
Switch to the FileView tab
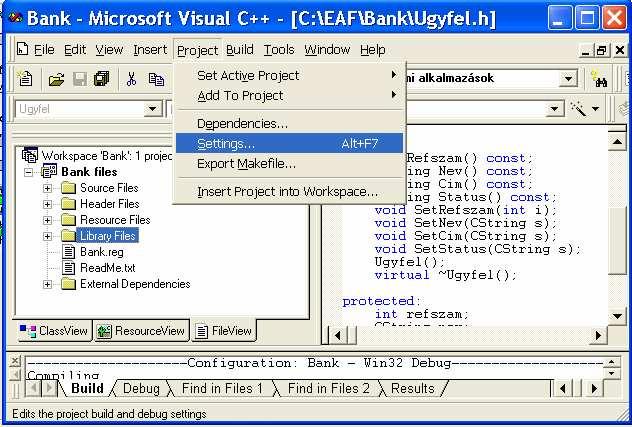[224, 331]
